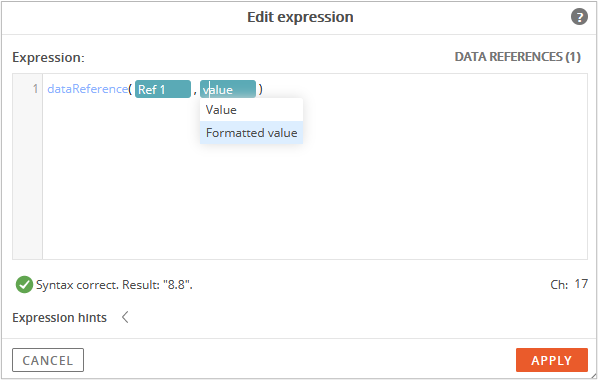598x380 pixels.
Task: Click the closing parenthesis in the expression
Action: [260, 89]
